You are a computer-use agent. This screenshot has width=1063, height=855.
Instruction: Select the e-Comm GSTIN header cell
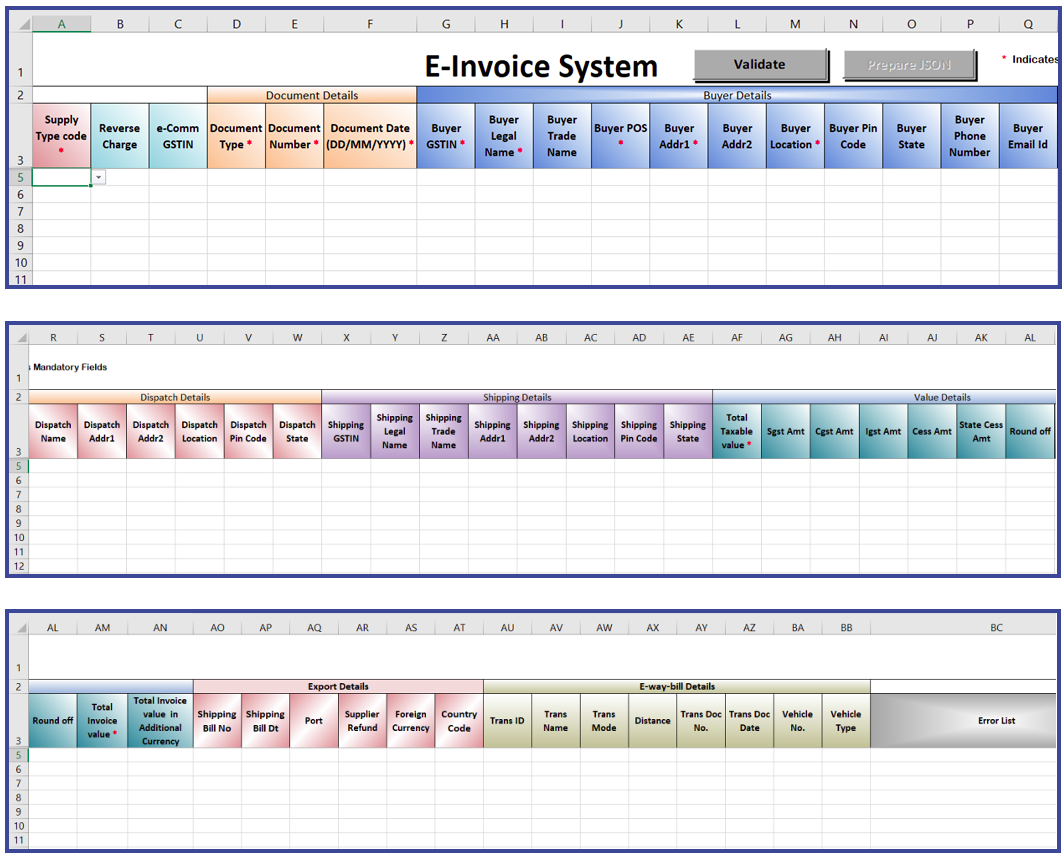[177, 134]
